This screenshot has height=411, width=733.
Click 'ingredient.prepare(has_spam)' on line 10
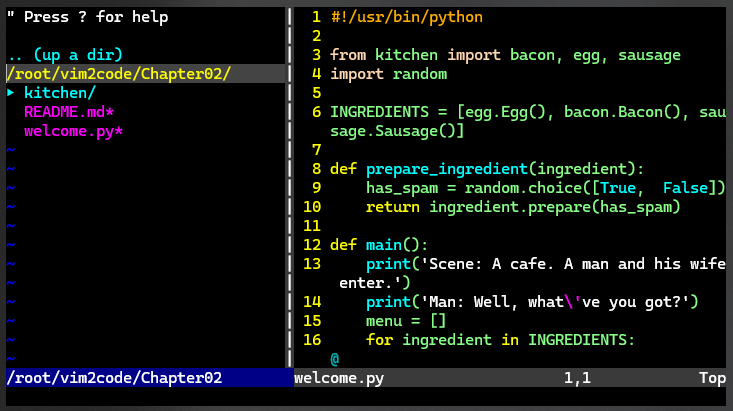coord(555,207)
